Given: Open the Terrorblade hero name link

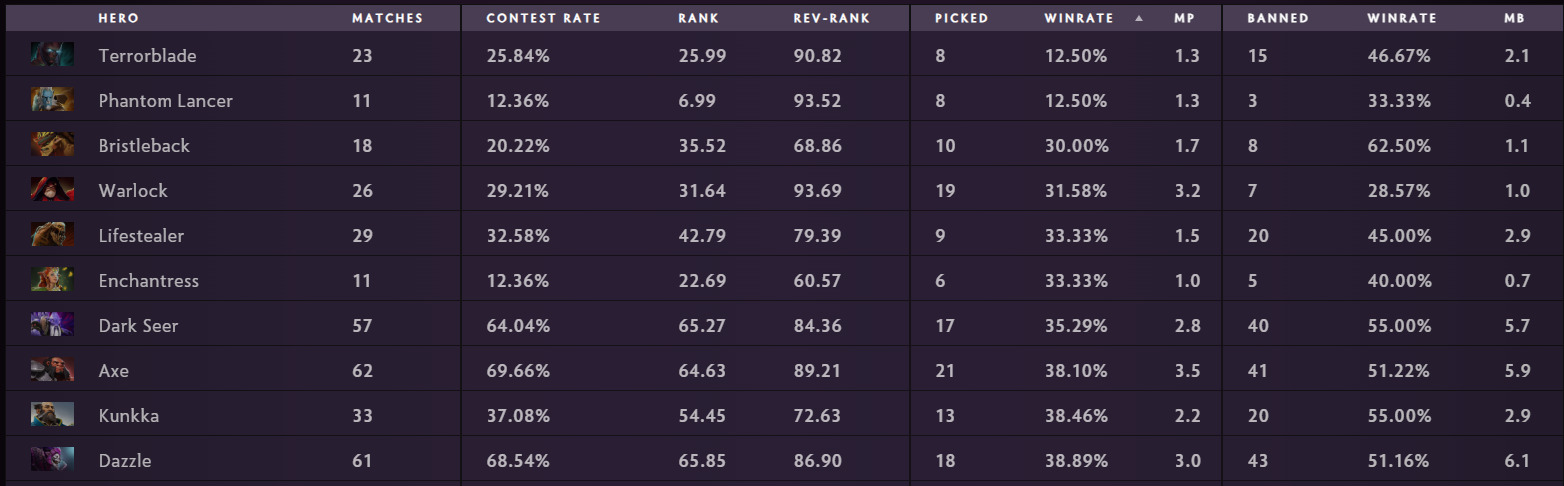Looking at the screenshot, I should (147, 56).
